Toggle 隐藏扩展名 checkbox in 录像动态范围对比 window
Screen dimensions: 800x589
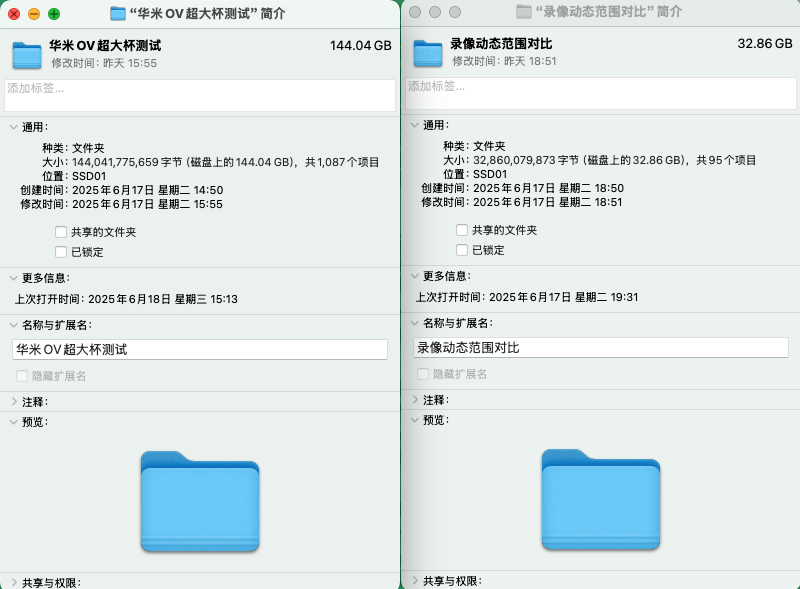(x=423, y=374)
